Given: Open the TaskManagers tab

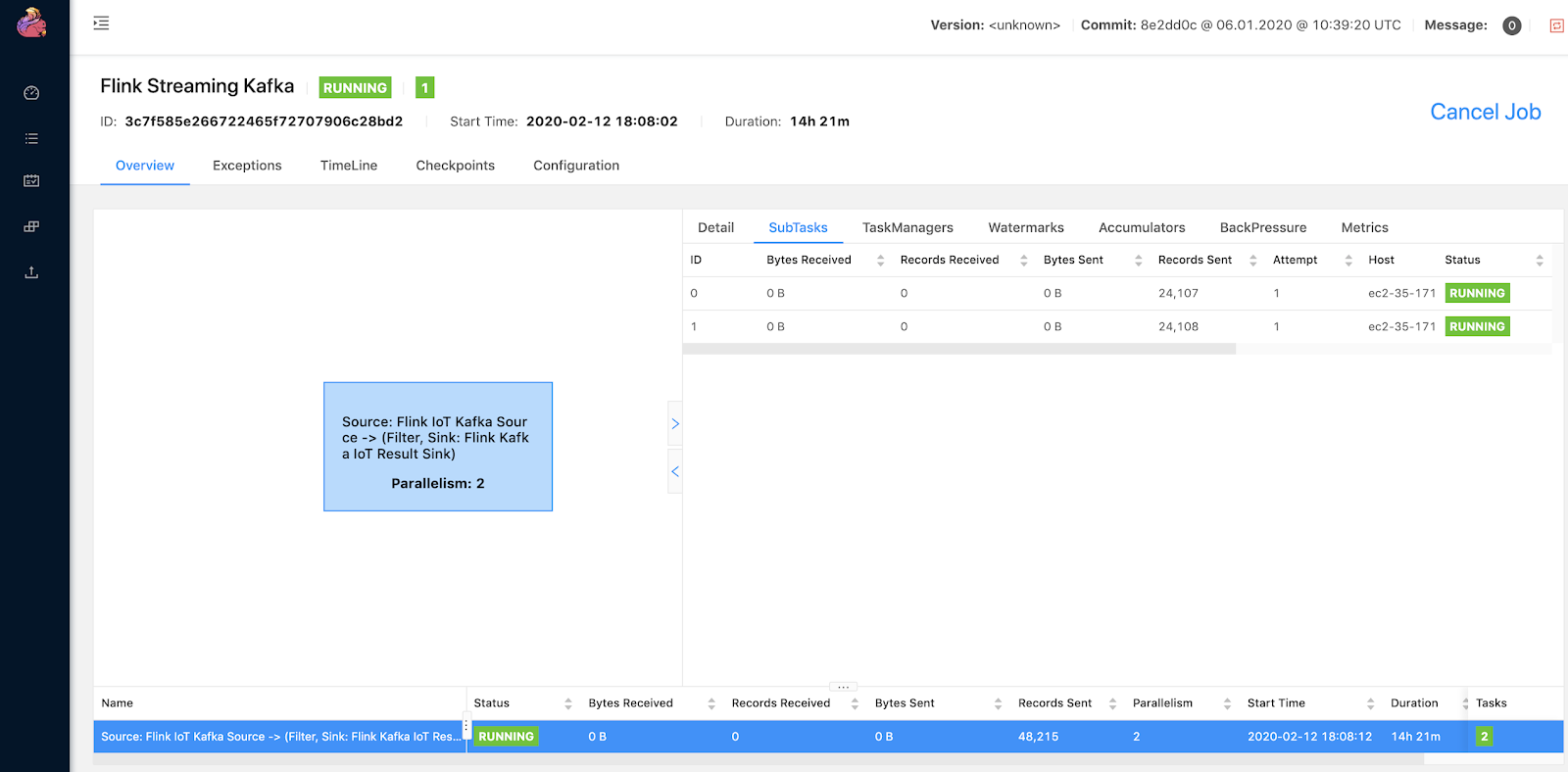Looking at the screenshot, I should (x=907, y=227).
